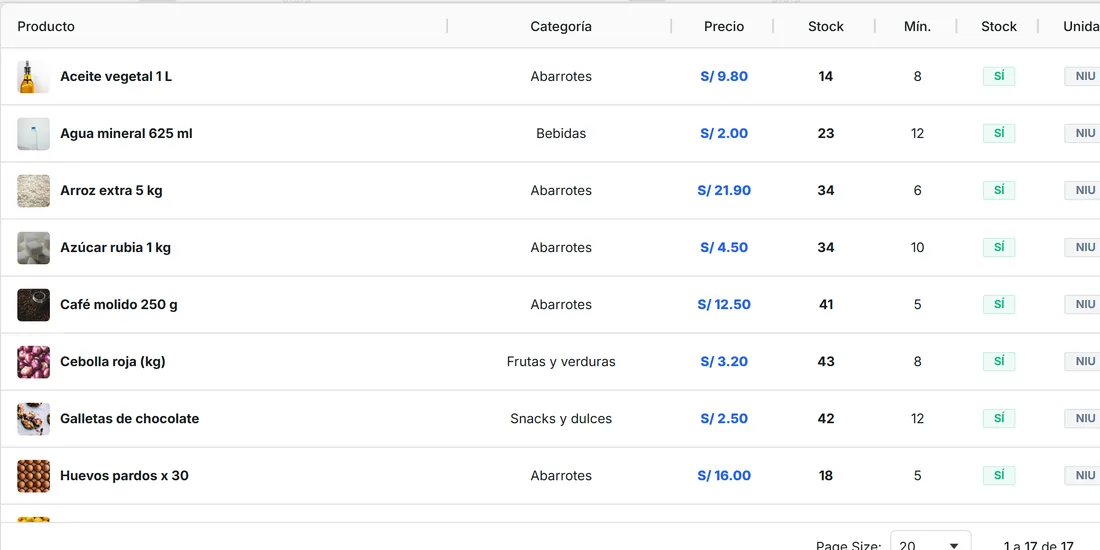Click the Bebidas category cell
Image resolution: width=1100 pixels, height=550 pixels.
(x=561, y=133)
